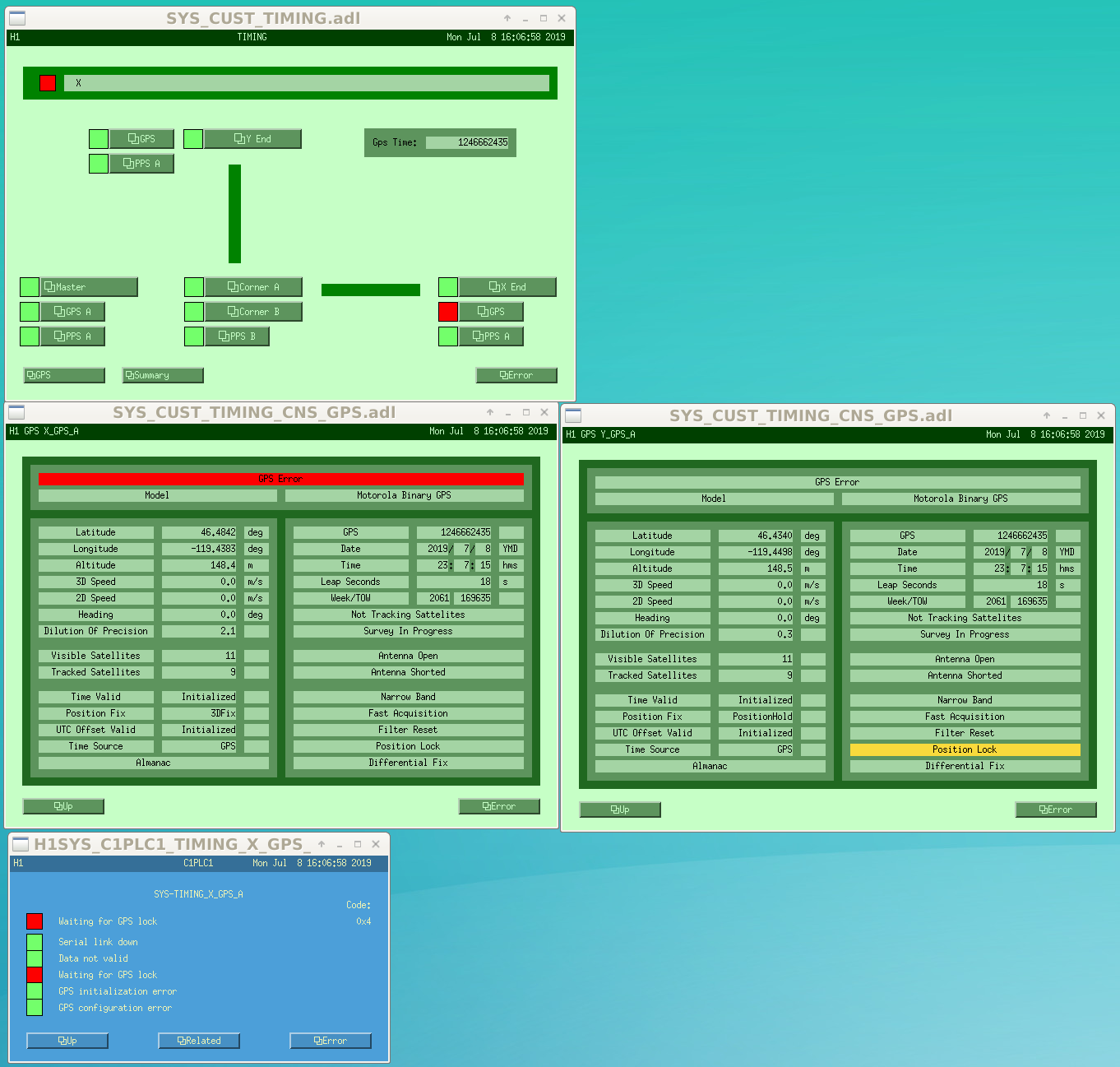Click GPS Error bar in Y_GPS_A window
This screenshot has width=1120, height=1067.
click(838, 482)
